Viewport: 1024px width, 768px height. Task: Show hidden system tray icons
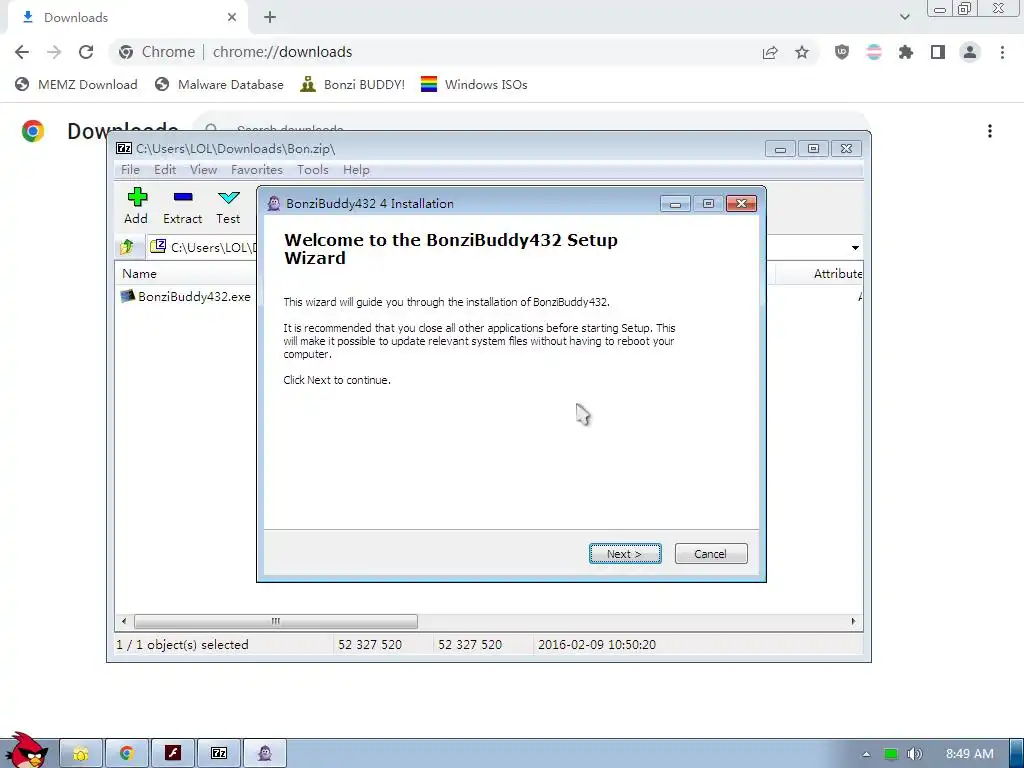coord(866,754)
